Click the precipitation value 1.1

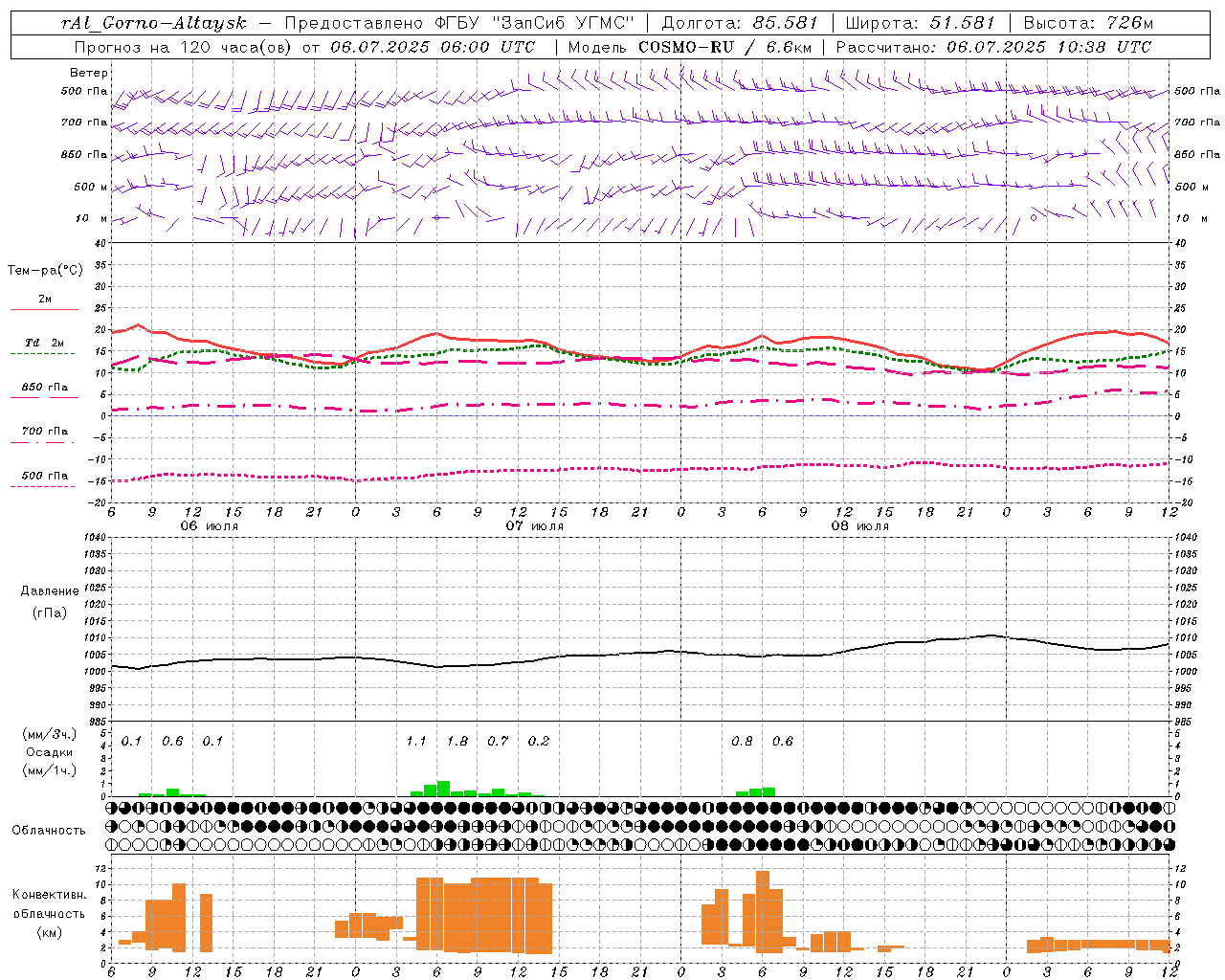tap(416, 742)
